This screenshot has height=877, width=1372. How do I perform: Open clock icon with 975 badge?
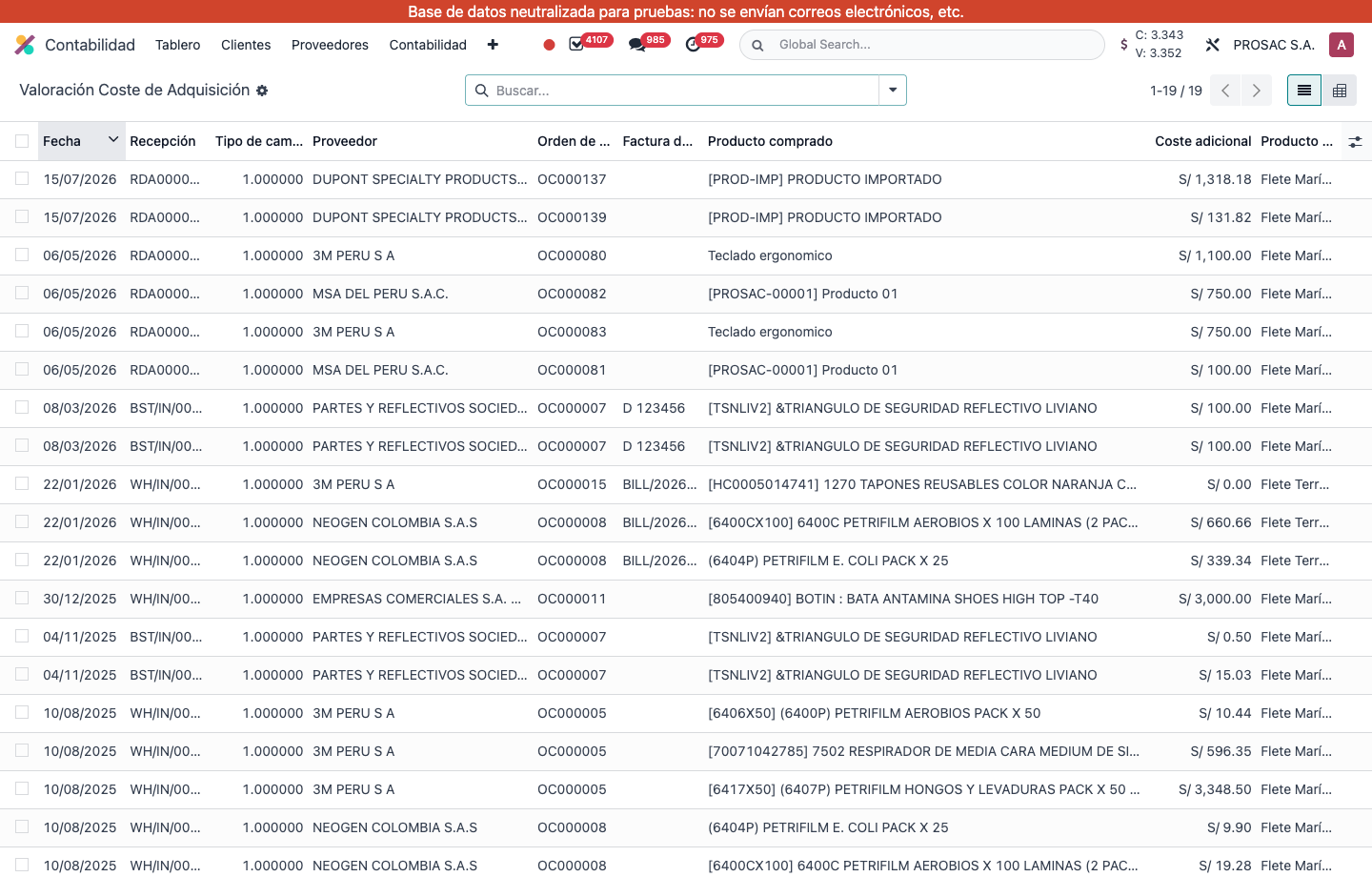(x=693, y=45)
